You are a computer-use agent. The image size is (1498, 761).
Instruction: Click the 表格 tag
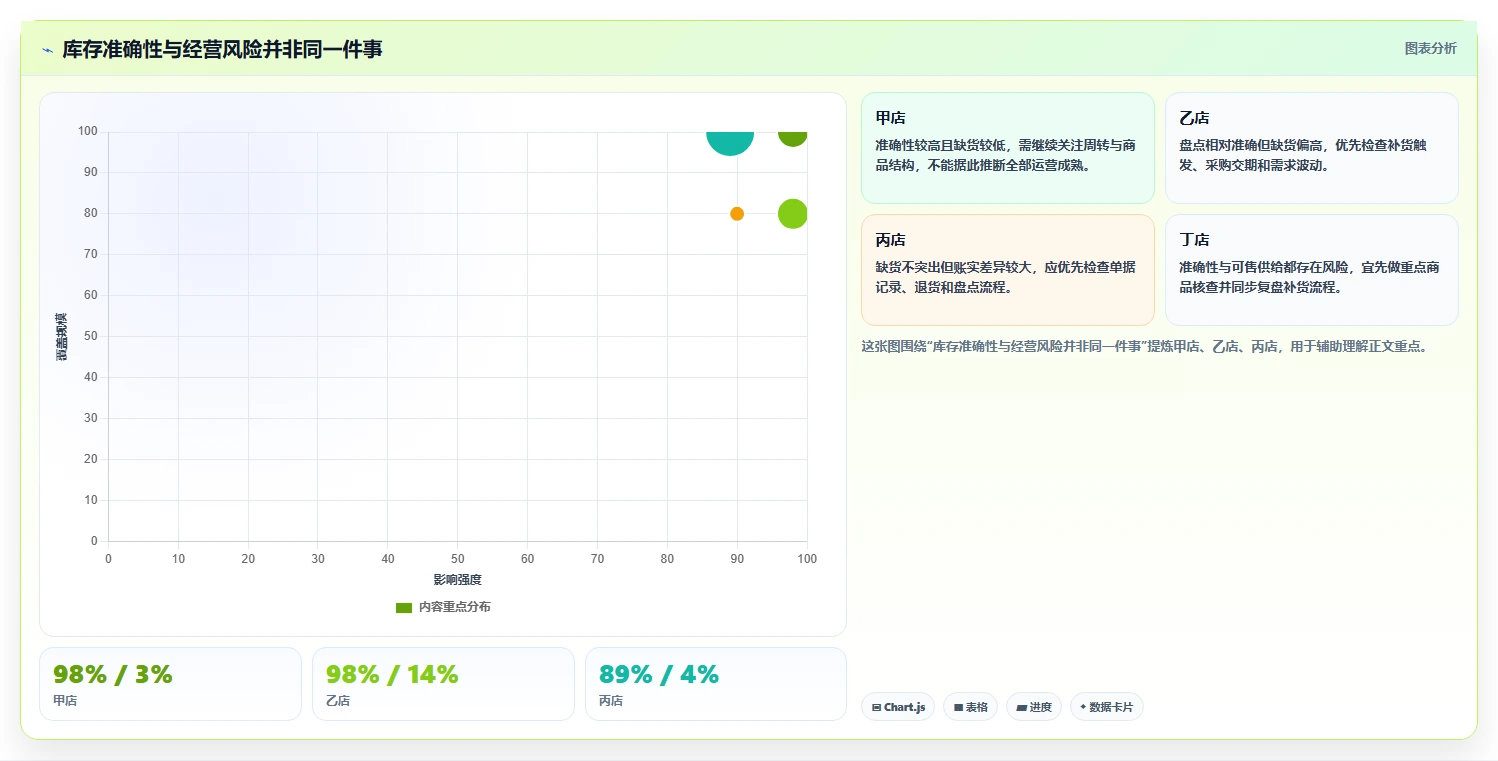click(x=970, y=707)
